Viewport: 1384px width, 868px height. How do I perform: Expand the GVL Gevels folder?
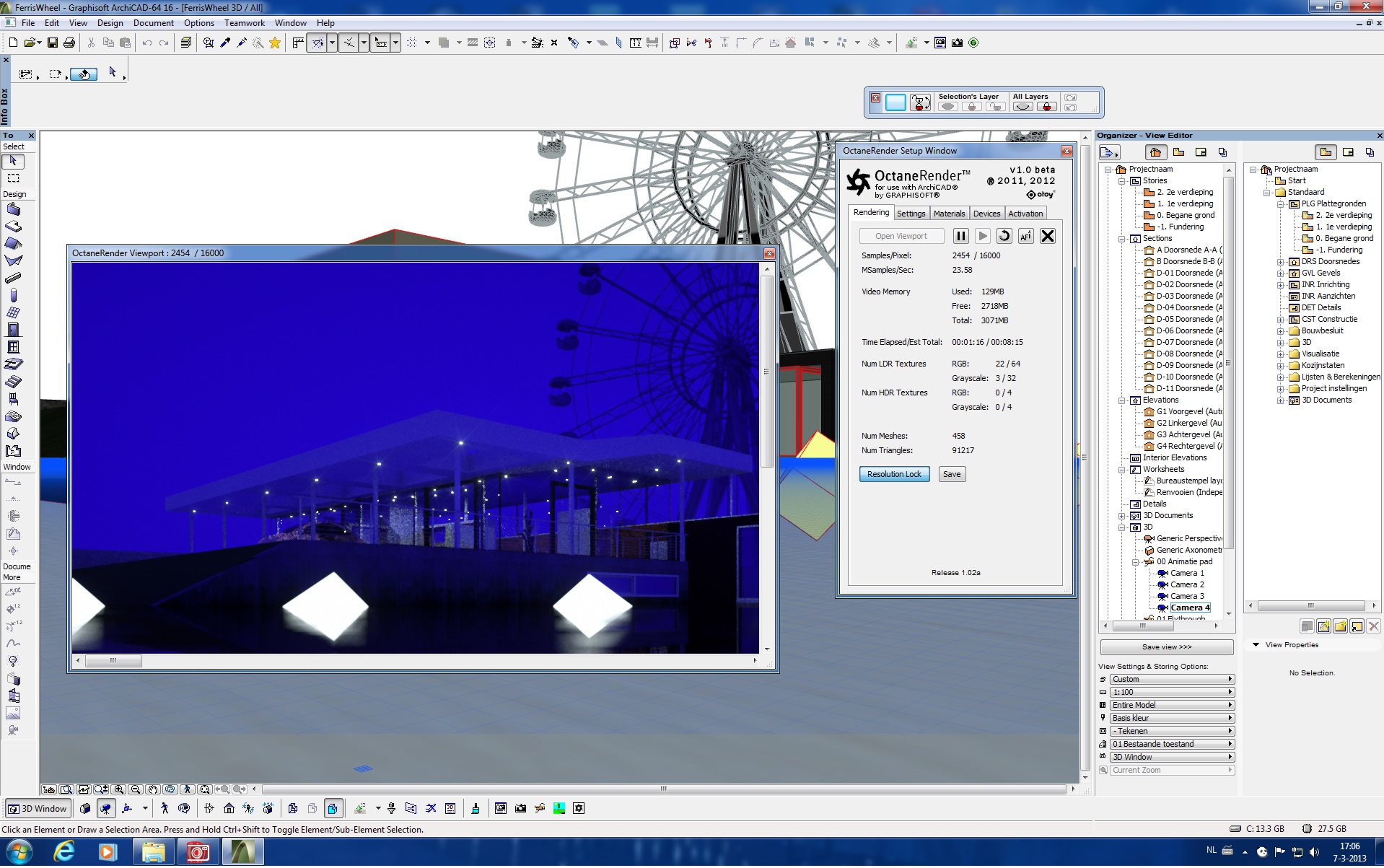pos(1281,273)
